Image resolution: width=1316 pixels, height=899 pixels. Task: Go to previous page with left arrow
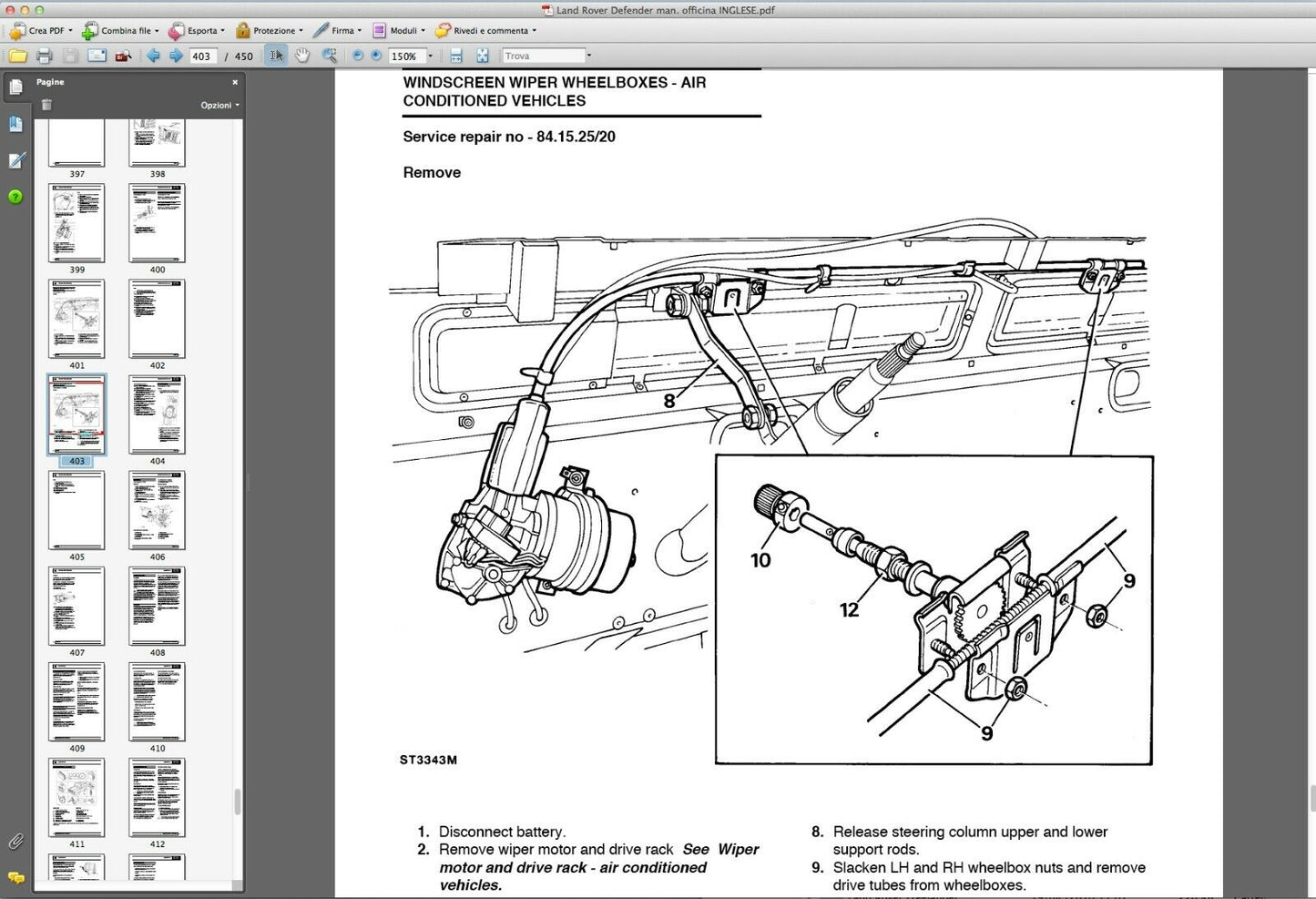(153, 56)
